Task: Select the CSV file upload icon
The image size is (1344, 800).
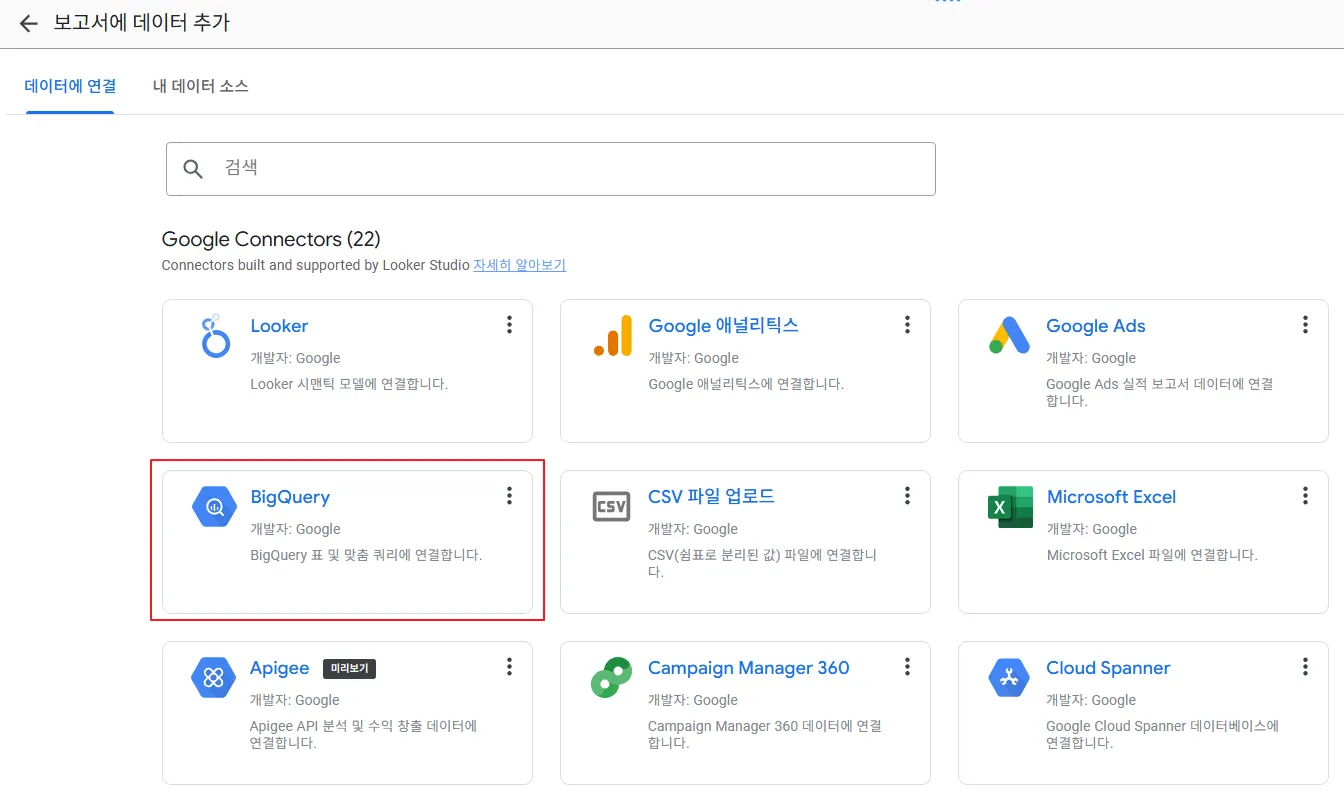Action: pos(611,507)
